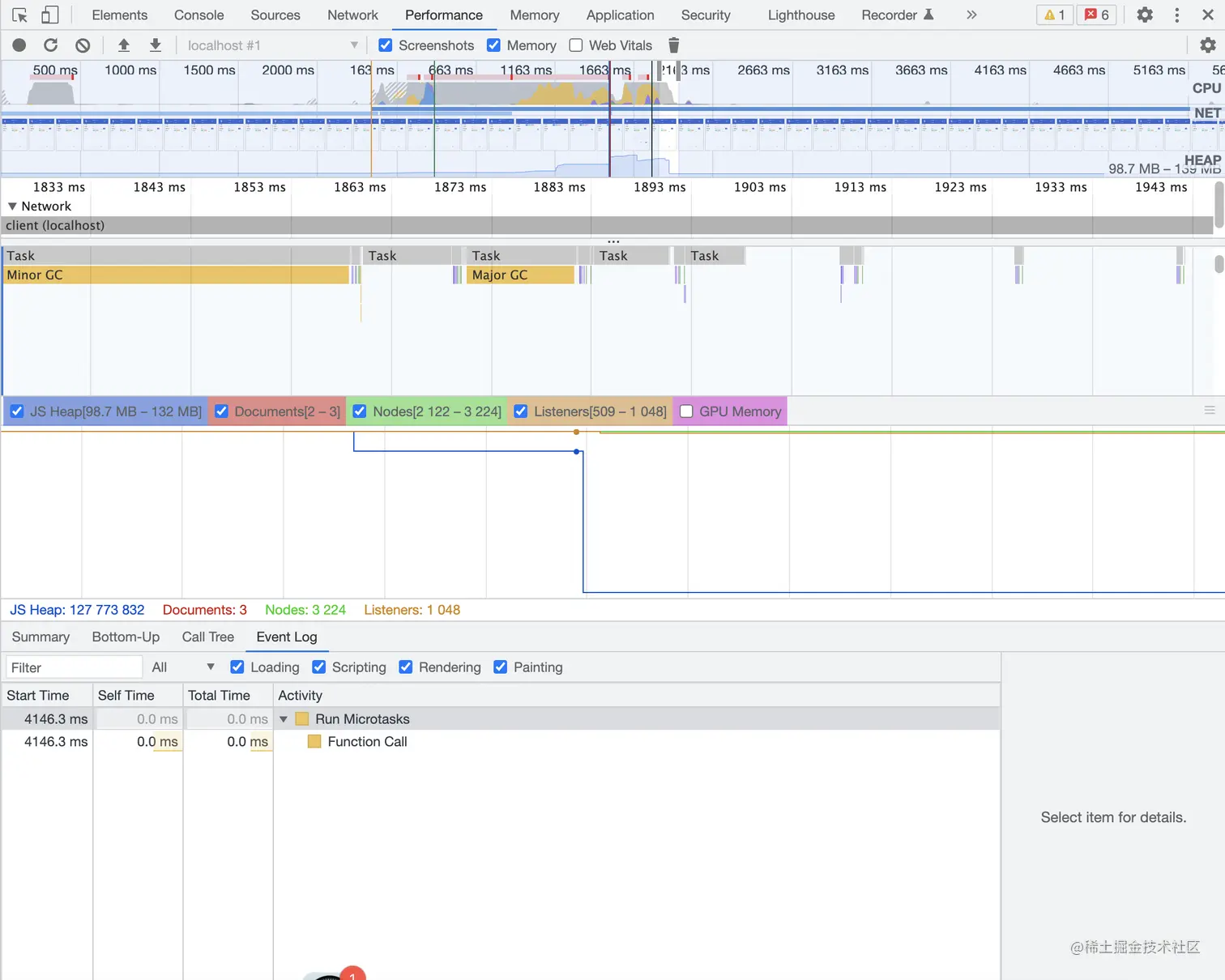
Task: Toggle the Listeners counter checkbox
Action: pyautogui.click(x=521, y=411)
